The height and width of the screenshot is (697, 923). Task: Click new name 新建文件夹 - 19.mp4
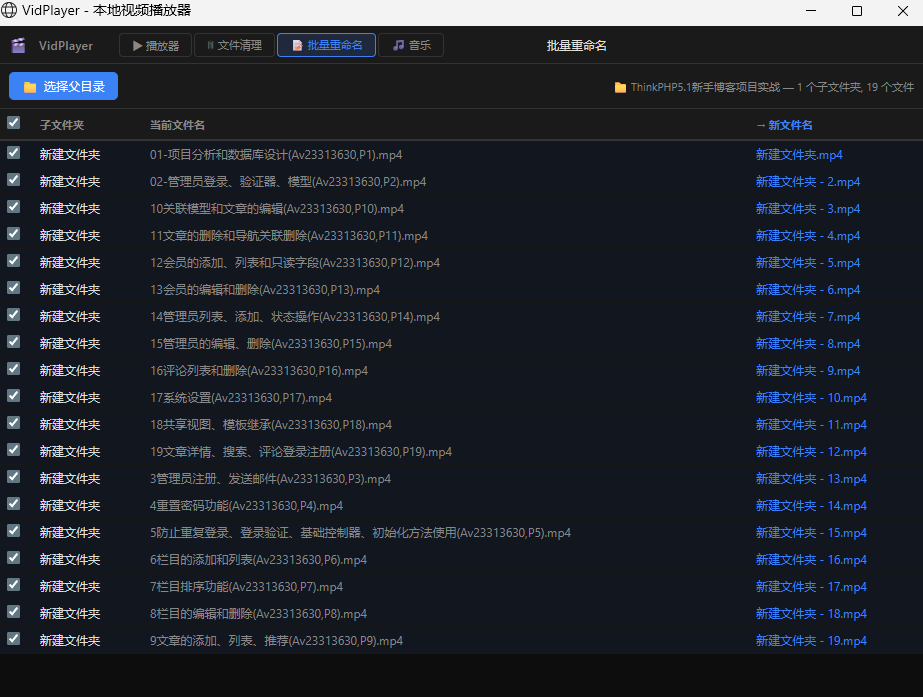(811, 641)
